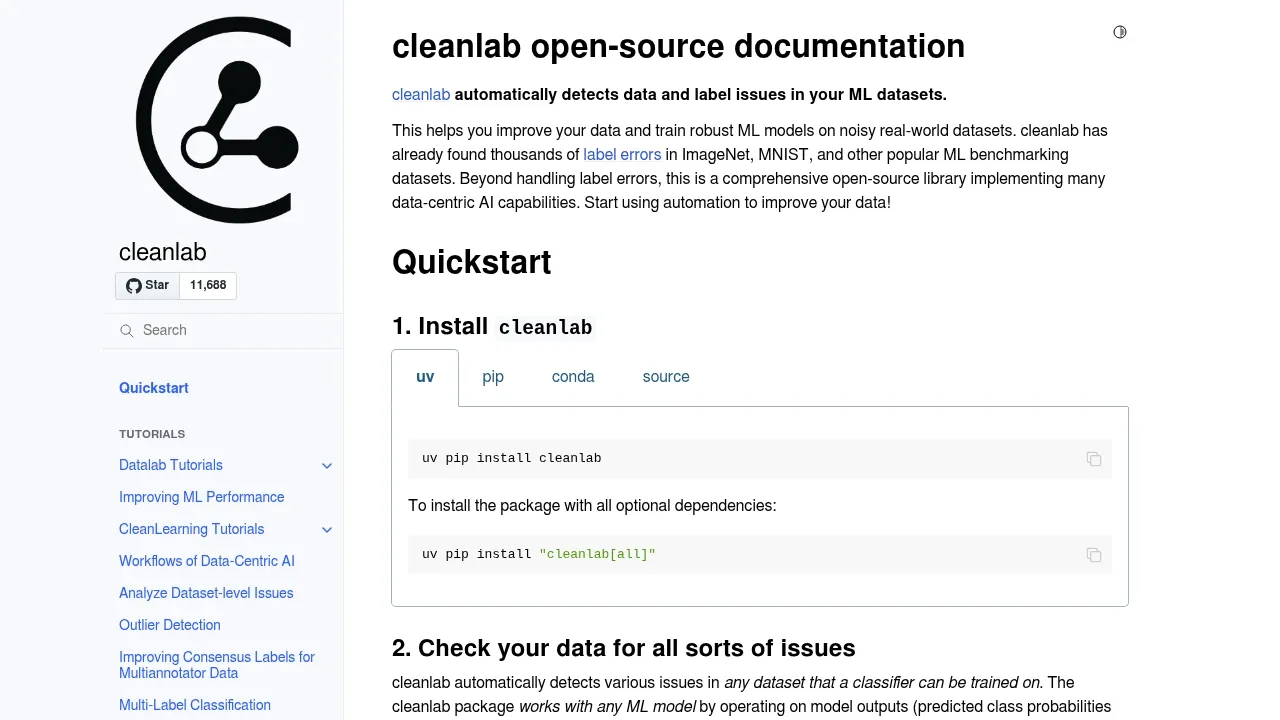Open the Quickstart sidebar link
This screenshot has width=1280, height=720.
pyautogui.click(x=154, y=388)
